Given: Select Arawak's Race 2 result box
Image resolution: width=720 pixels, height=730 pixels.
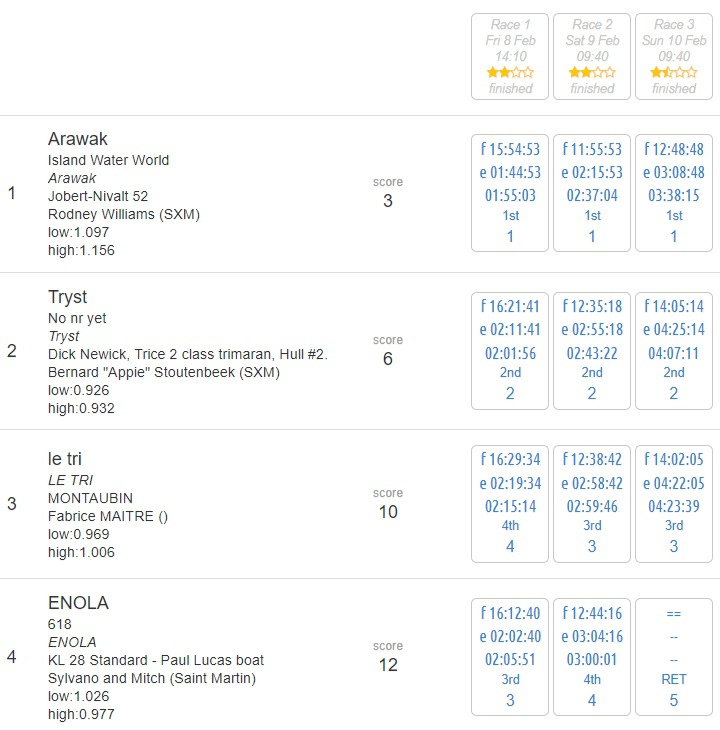Looking at the screenshot, I should pos(592,193).
